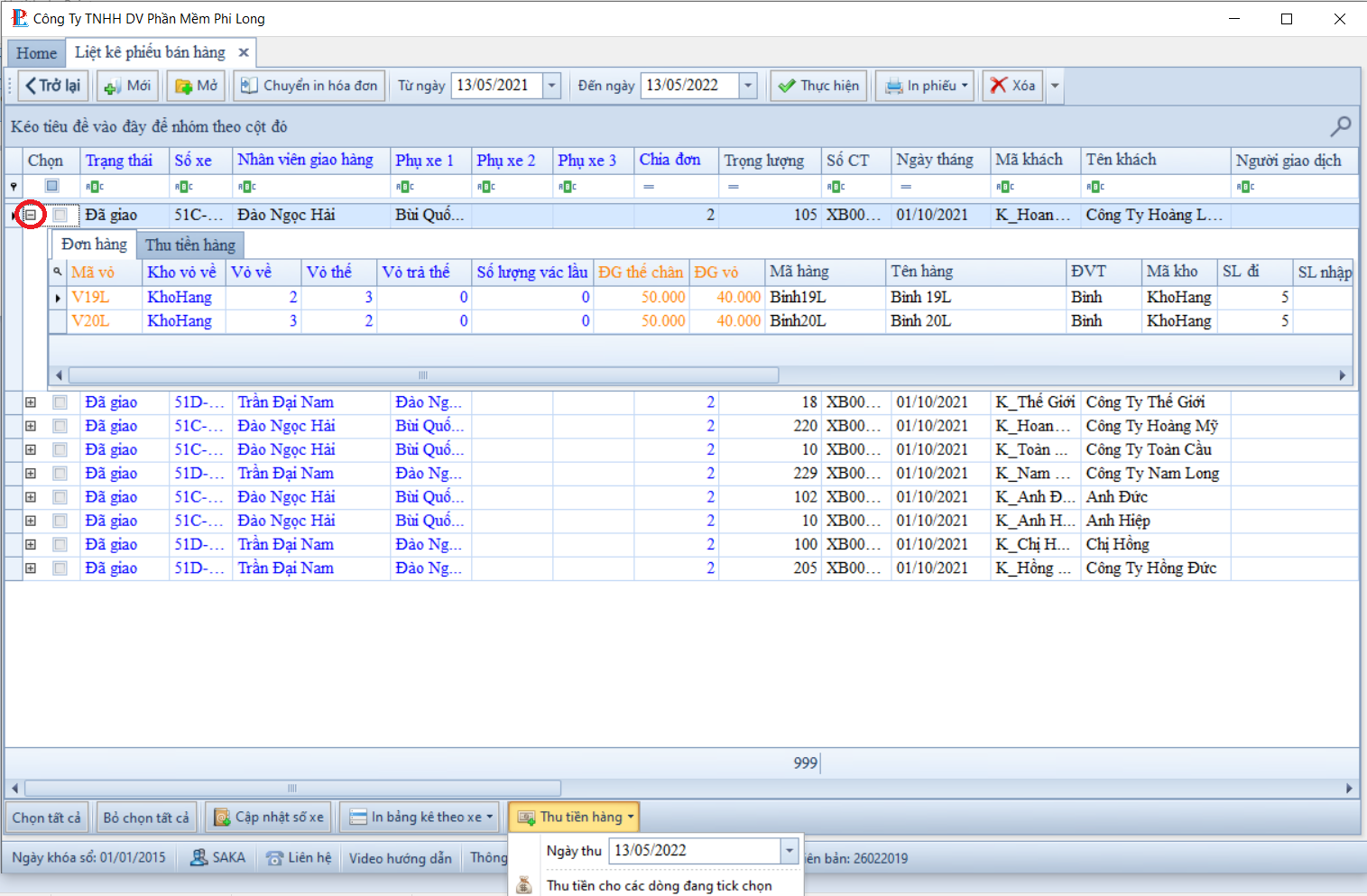Click the Số xe filter condition icon
The image size is (1367, 896).
(x=184, y=187)
